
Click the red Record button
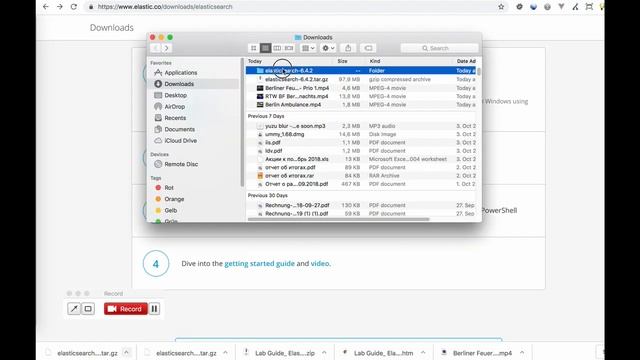(x=125, y=309)
